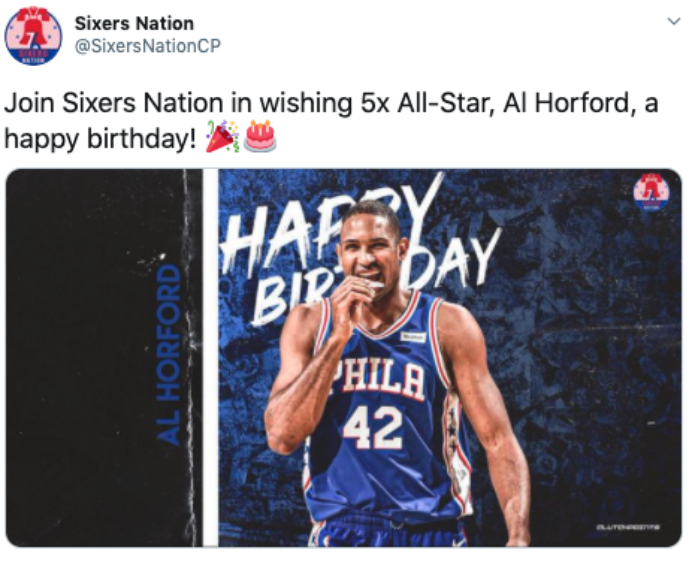This screenshot has width=692, height=562.
Task: Click the party popper emoji
Action: 221,136
